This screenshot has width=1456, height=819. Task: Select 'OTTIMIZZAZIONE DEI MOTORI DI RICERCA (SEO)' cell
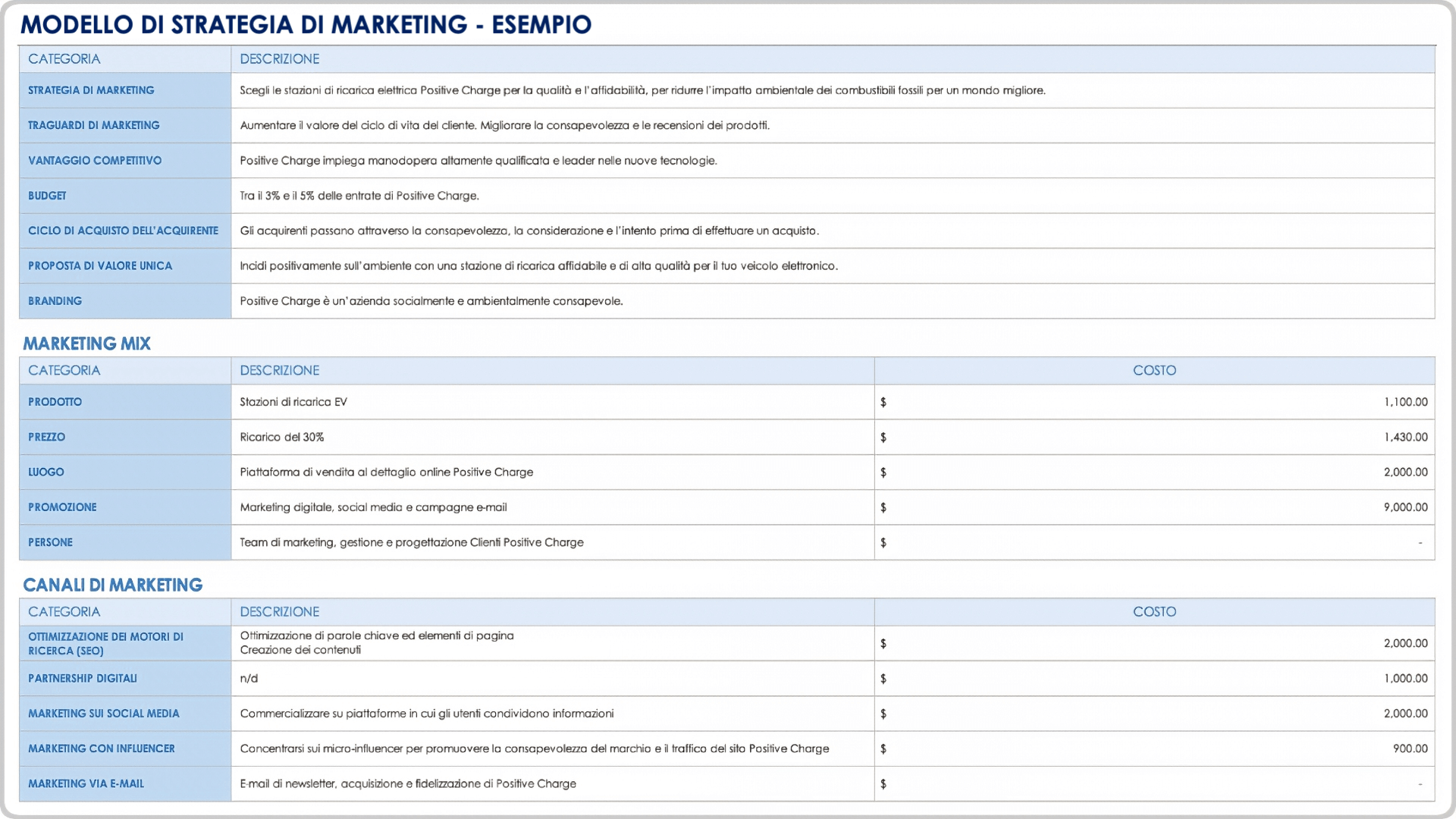[x=125, y=643]
